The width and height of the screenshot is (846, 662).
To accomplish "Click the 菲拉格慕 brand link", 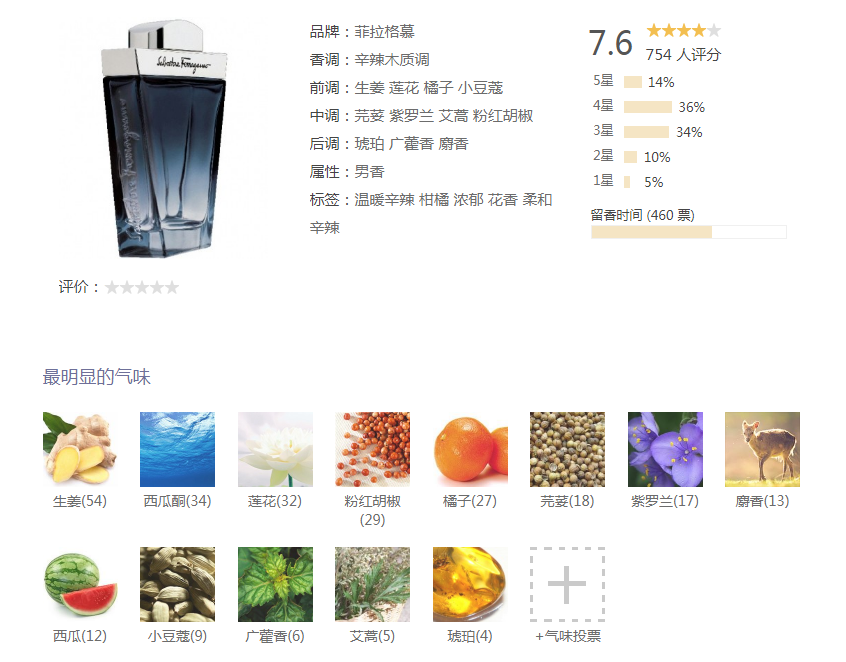I will click(384, 32).
